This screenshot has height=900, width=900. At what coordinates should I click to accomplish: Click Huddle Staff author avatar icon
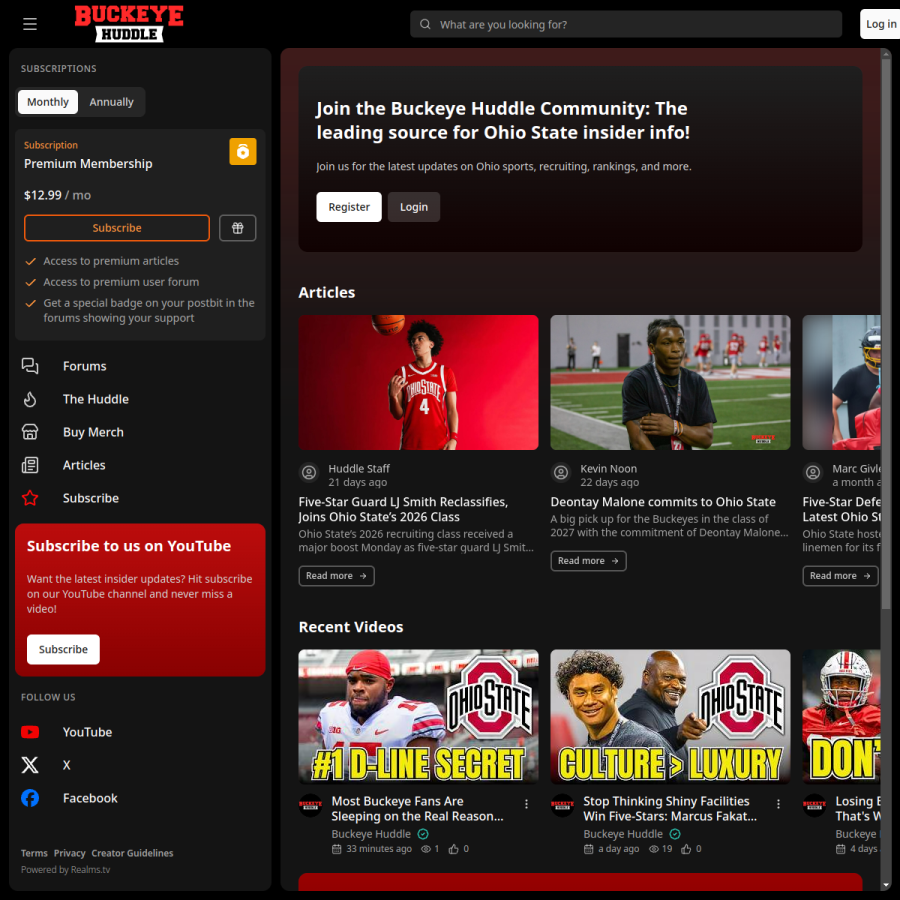tap(309, 472)
